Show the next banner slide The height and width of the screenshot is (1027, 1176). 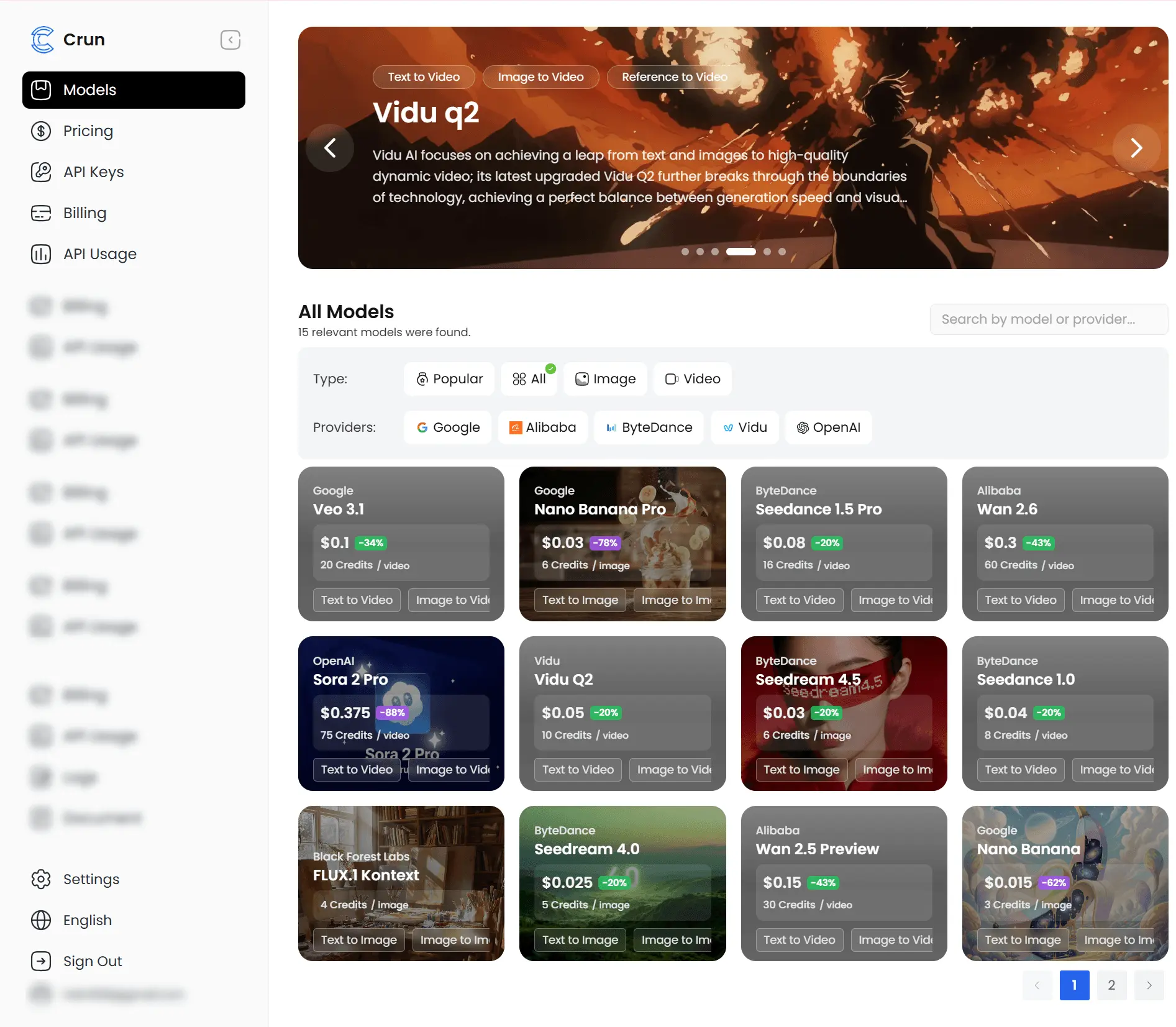pos(1136,148)
